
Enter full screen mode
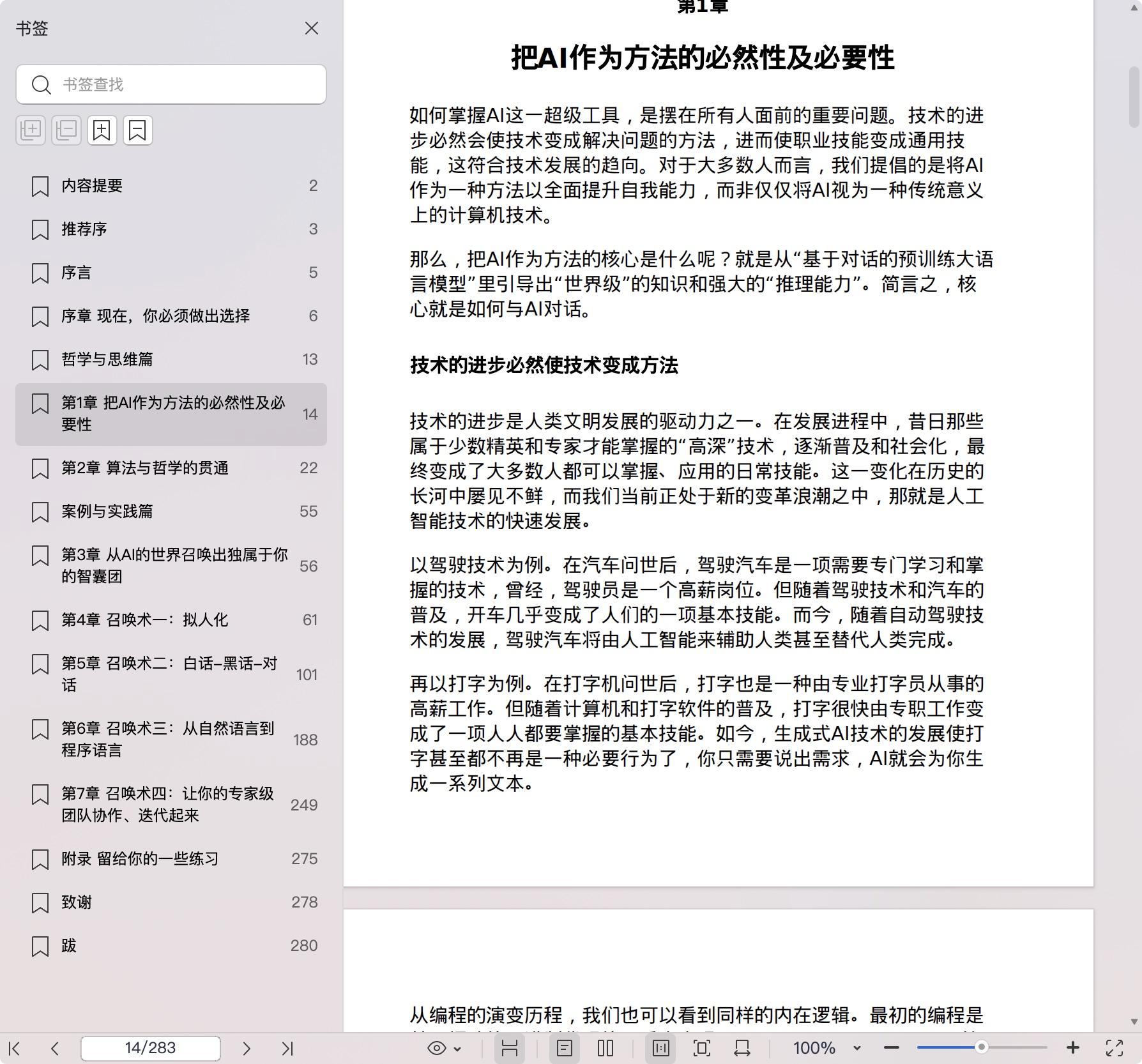pyautogui.click(x=1115, y=1048)
